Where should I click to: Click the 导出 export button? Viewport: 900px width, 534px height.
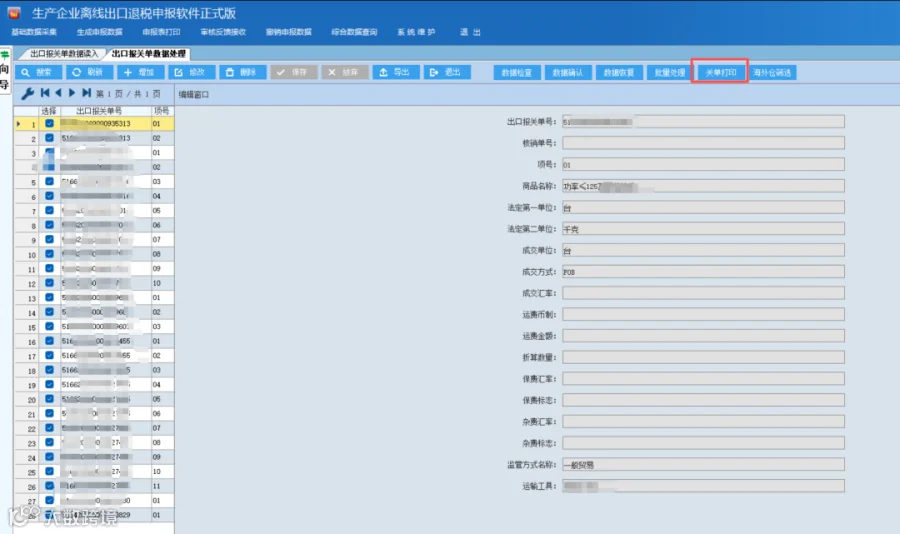[395, 72]
